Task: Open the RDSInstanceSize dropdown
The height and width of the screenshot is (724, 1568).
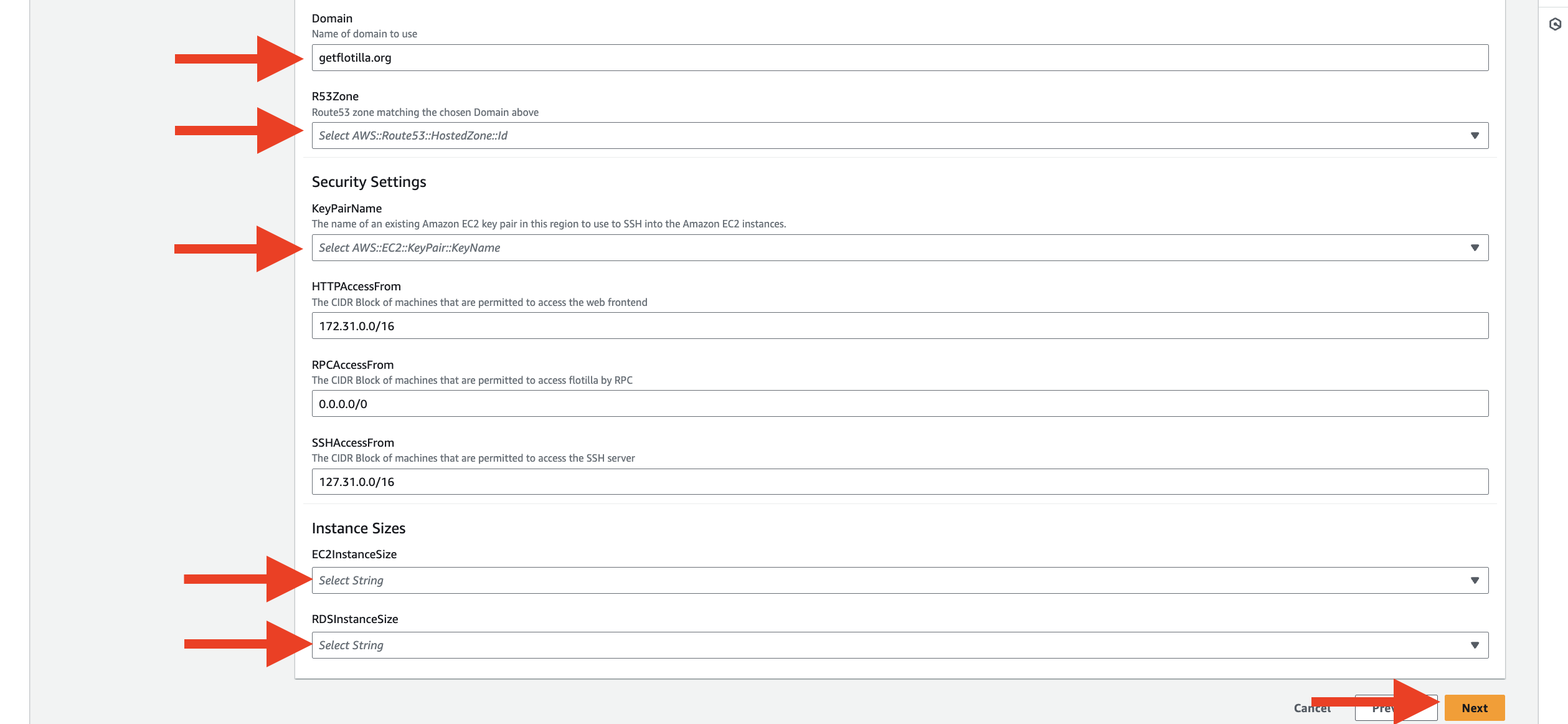Action: pyautogui.click(x=900, y=645)
